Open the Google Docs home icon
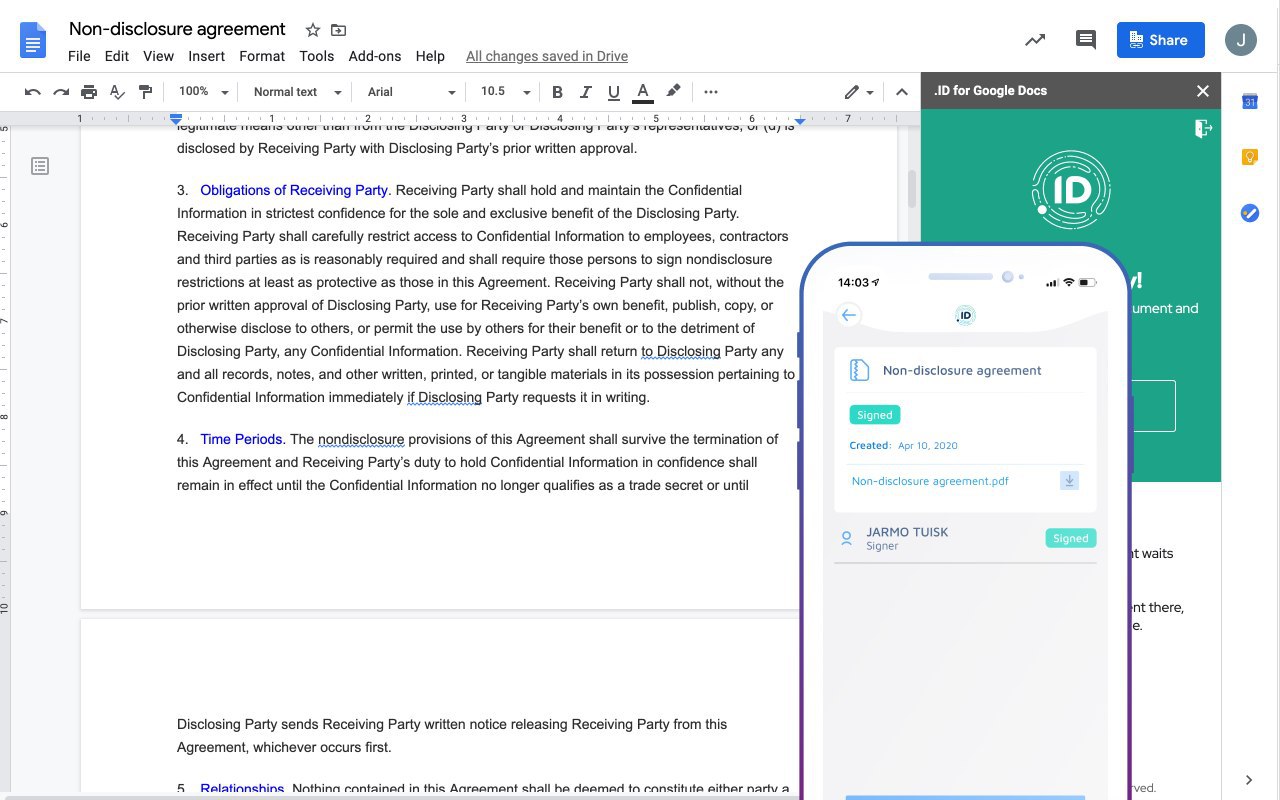 [33, 40]
